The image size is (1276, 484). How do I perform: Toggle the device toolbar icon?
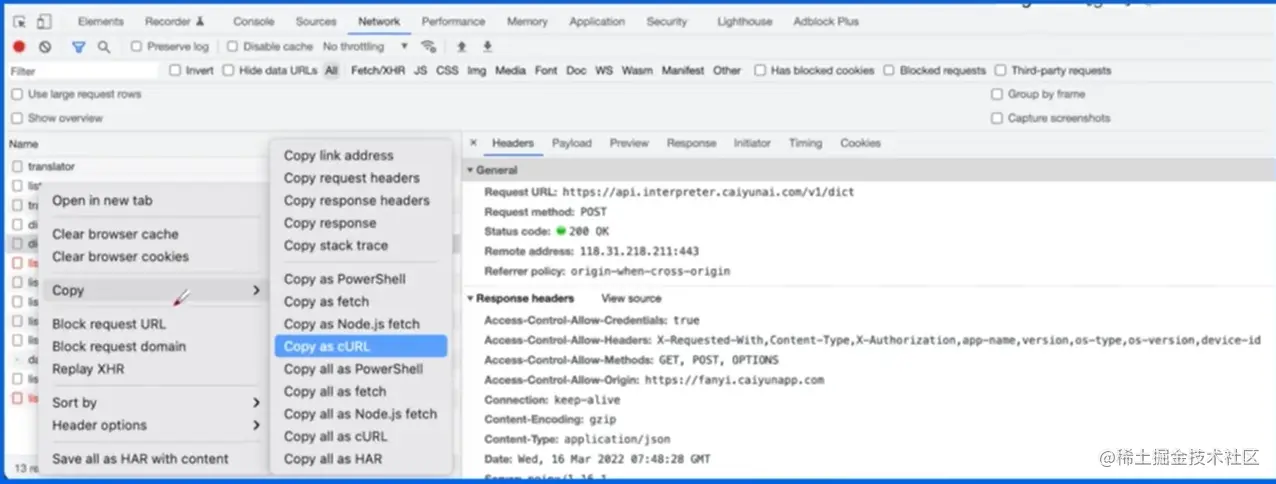pyautogui.click(x=44, y=21)
